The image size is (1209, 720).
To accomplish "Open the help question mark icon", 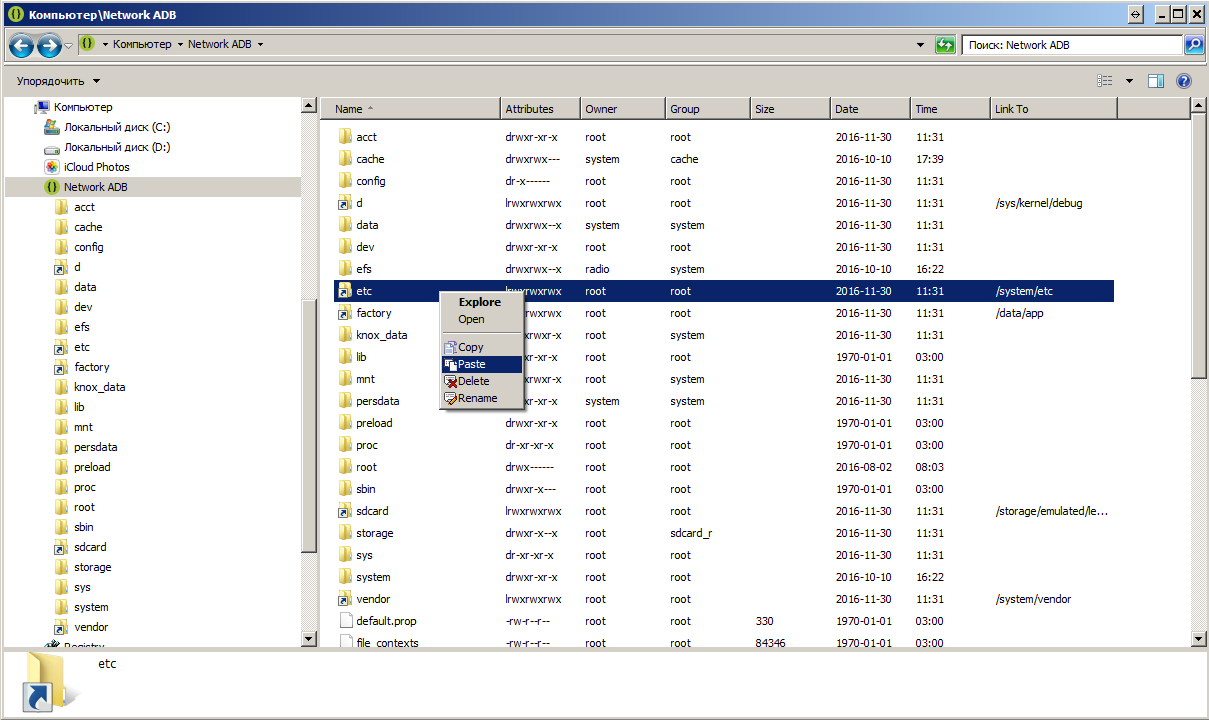I will 1184,81.
